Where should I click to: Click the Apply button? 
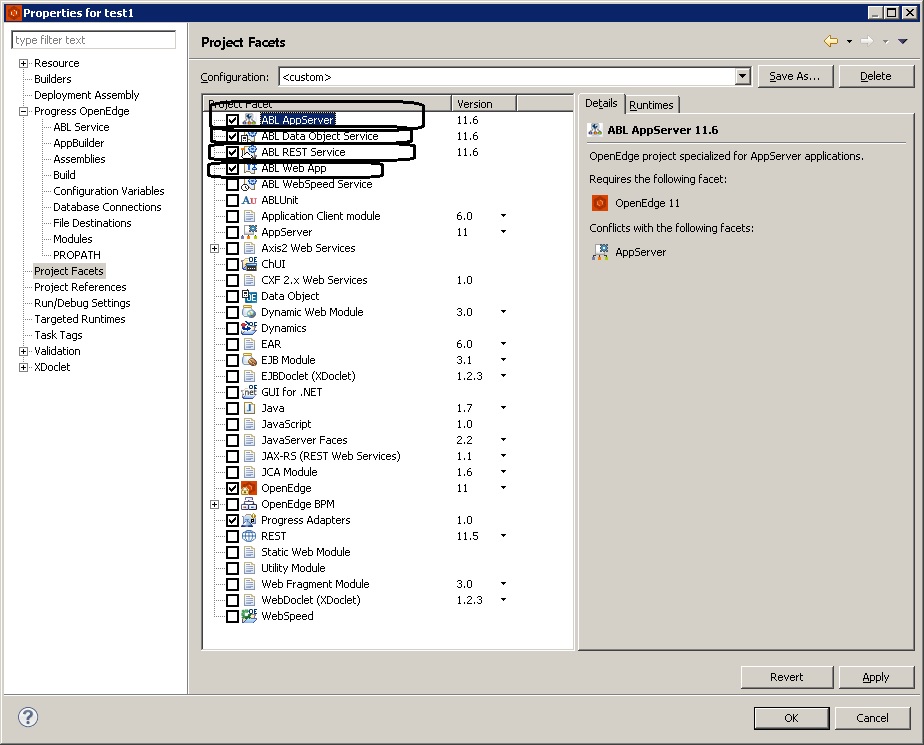click(876, 677)
